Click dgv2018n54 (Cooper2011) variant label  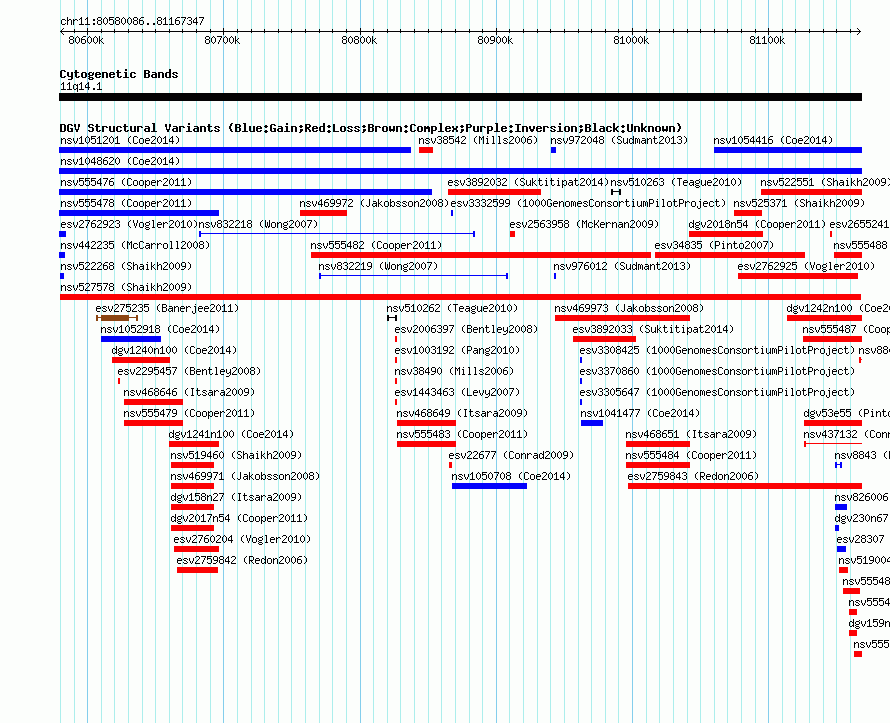click(x=757, y=224)
